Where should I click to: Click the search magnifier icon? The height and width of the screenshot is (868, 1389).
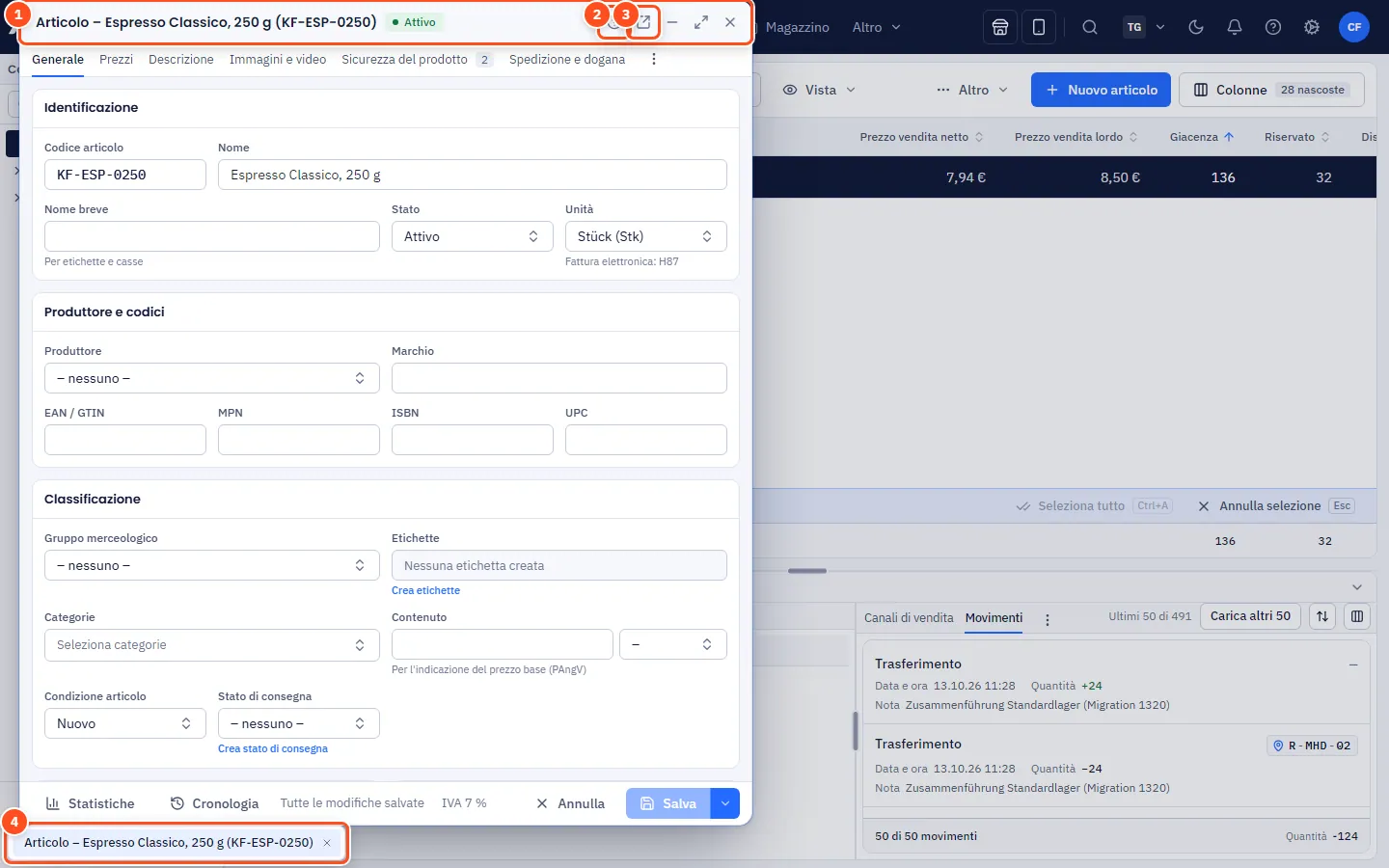pyautogui.click(x=1090, y=27)
